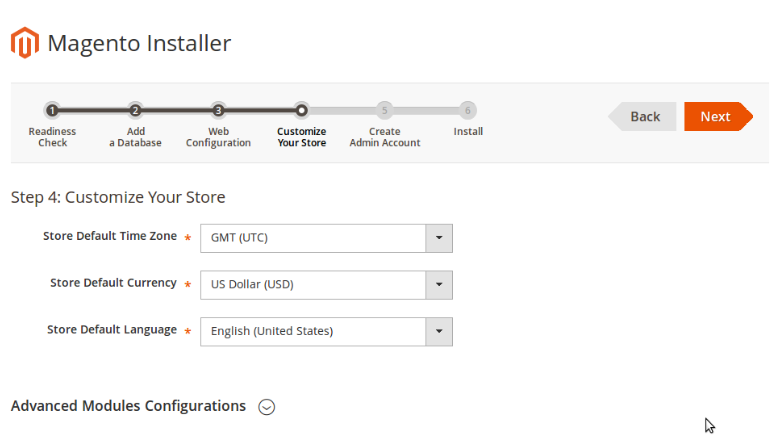Open the Readiness Check step label

point(52,137)
